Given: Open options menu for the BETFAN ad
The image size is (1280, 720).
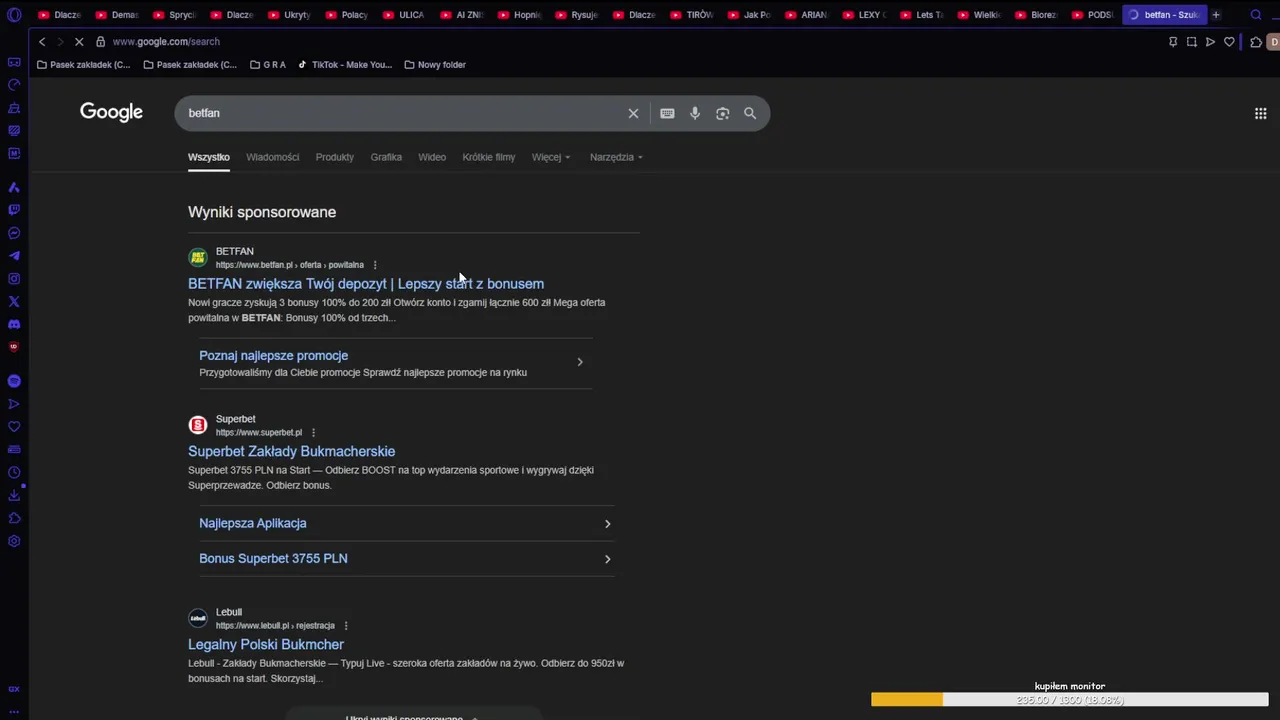Looking at the screenshot, I should [x=375, y=265].
